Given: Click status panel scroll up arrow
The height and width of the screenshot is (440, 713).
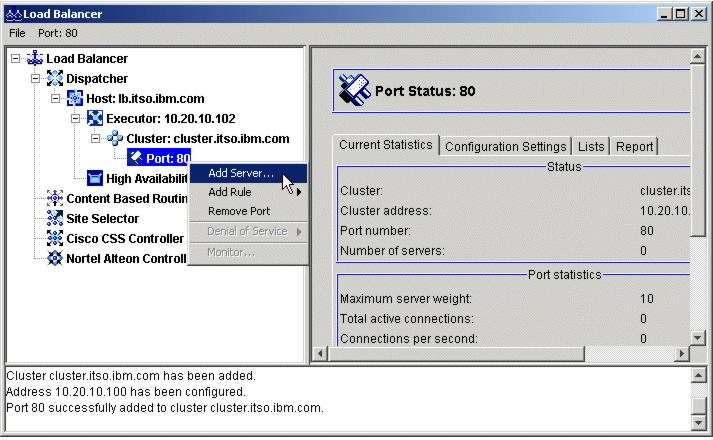Looking at the screenshot, I should point(697,57).
